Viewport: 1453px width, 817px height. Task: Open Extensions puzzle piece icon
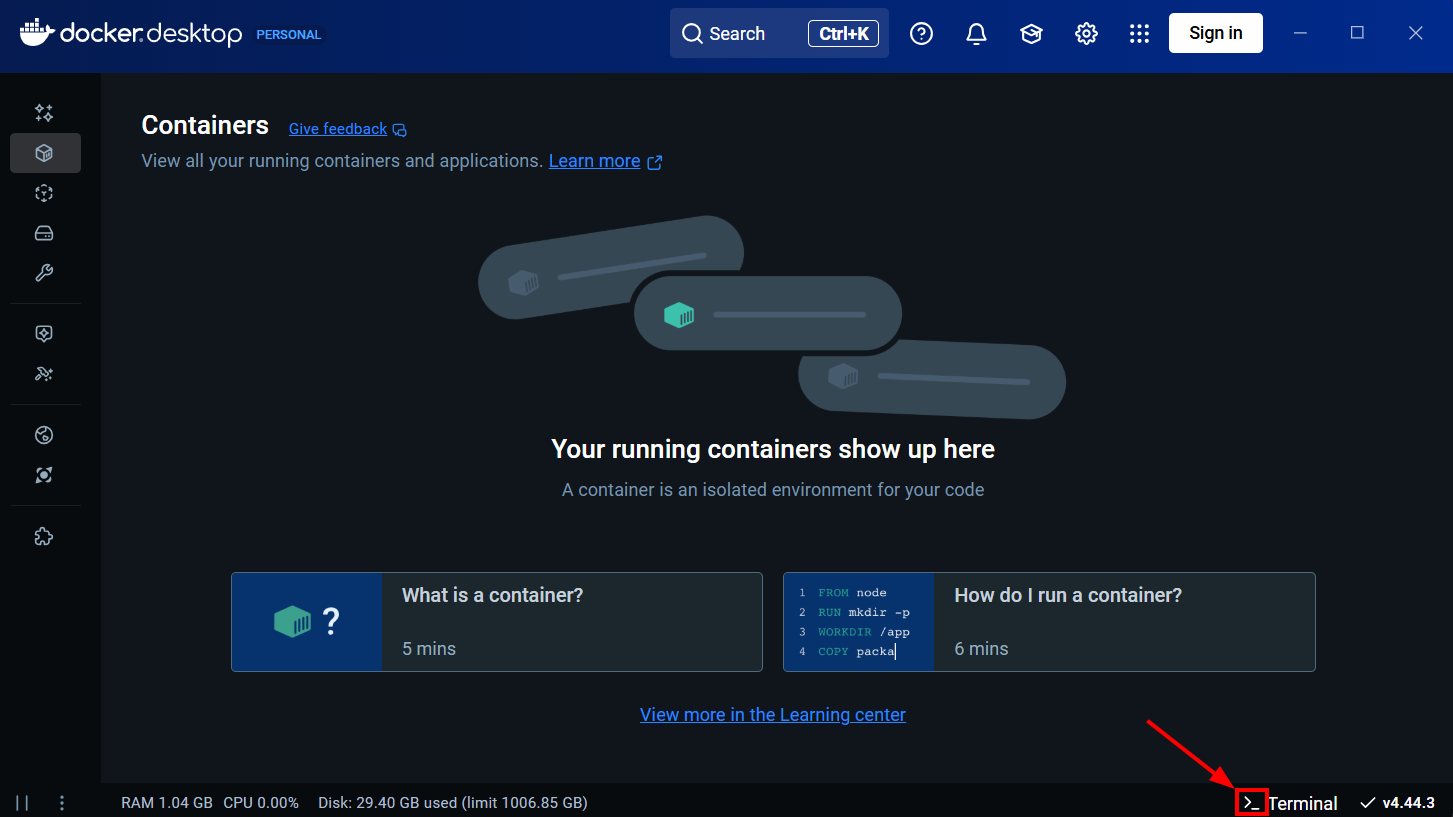44,537
